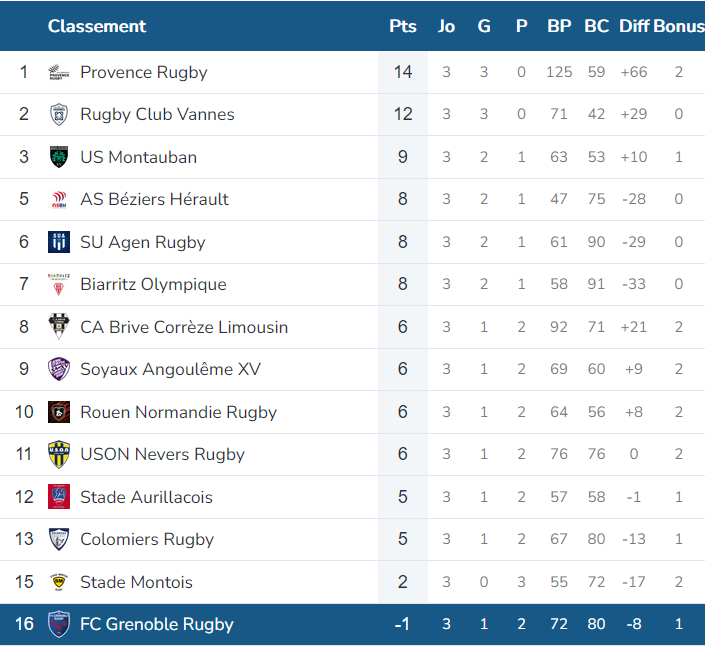Select the highlighted FC Grenoble Rugby row
Image resolution: width=705 pixels, height=647 pixels.
tap(352, 625)
